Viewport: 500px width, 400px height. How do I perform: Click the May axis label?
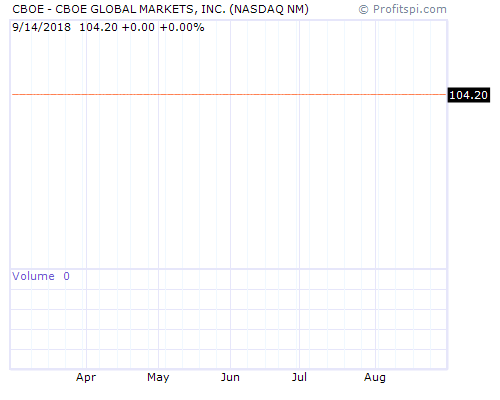158,377
